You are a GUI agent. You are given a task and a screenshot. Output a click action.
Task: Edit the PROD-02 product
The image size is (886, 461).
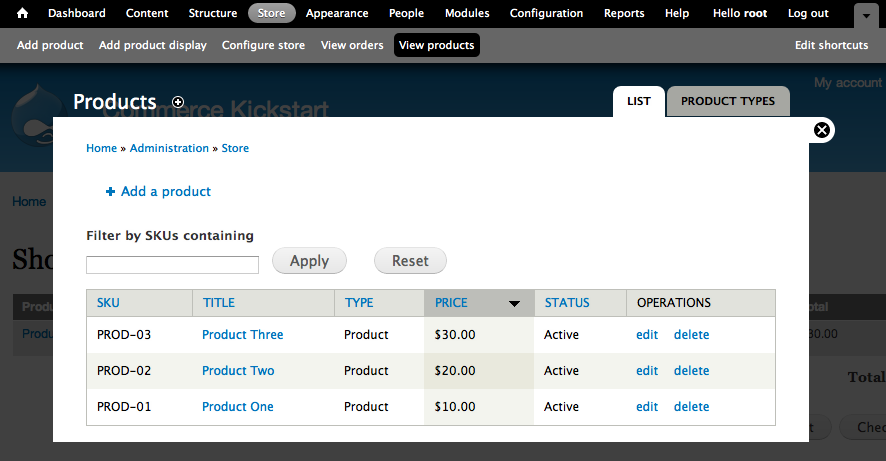pyautogui.click(x=647, y=371)
